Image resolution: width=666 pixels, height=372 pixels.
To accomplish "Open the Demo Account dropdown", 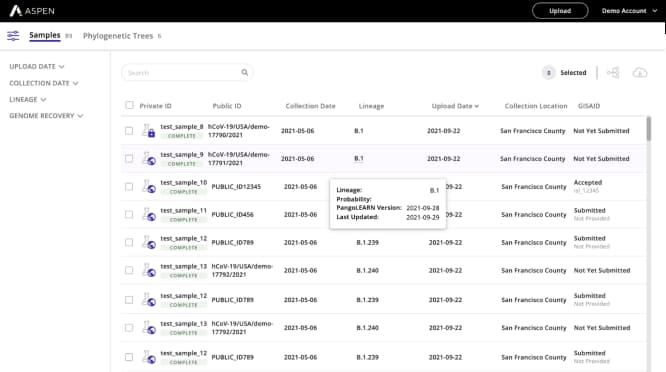I will point(629,11).
